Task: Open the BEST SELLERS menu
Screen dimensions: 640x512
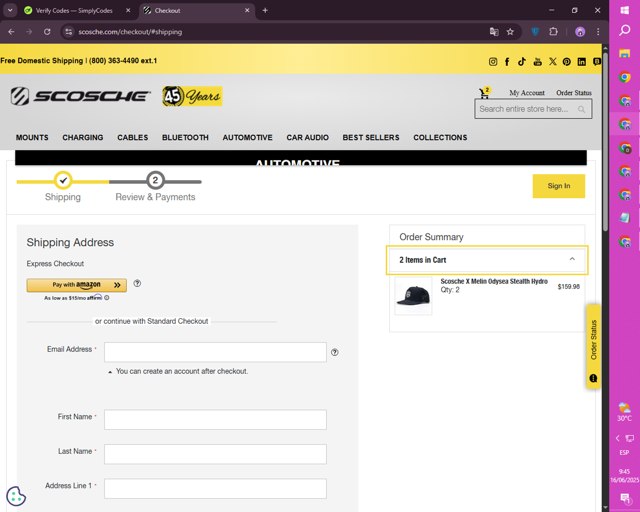Action: pos(371,138)
